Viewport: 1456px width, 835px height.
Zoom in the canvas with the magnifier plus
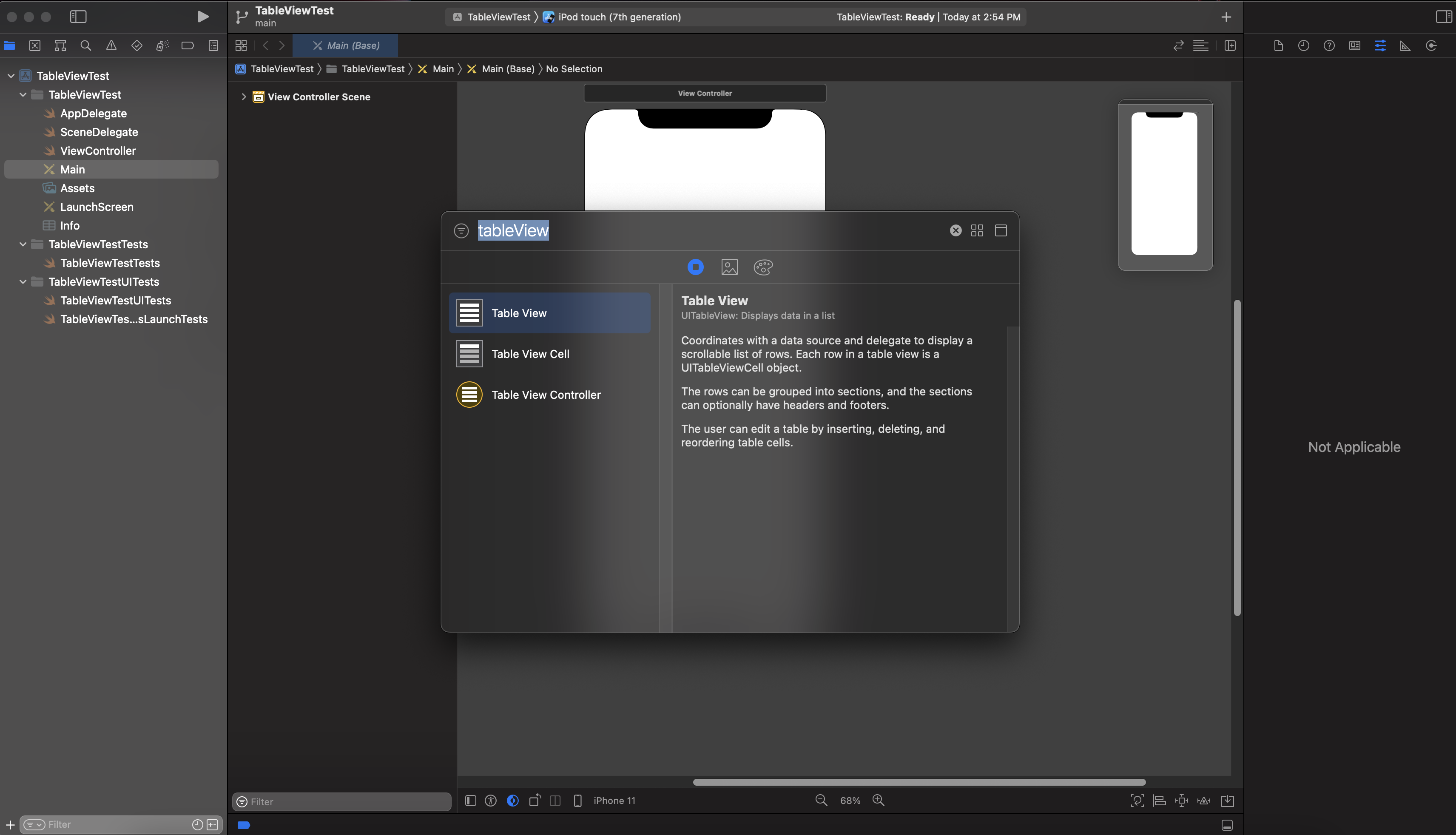click(x=878, y=800)
